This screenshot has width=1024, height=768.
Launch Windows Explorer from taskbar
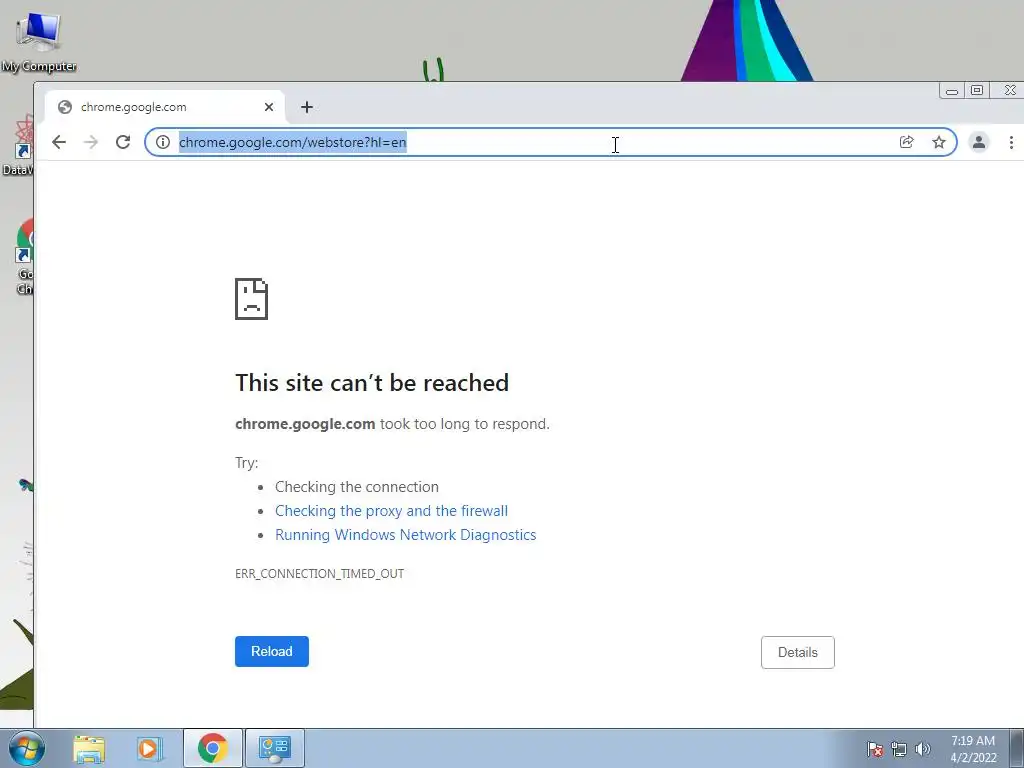pos(89,748)
